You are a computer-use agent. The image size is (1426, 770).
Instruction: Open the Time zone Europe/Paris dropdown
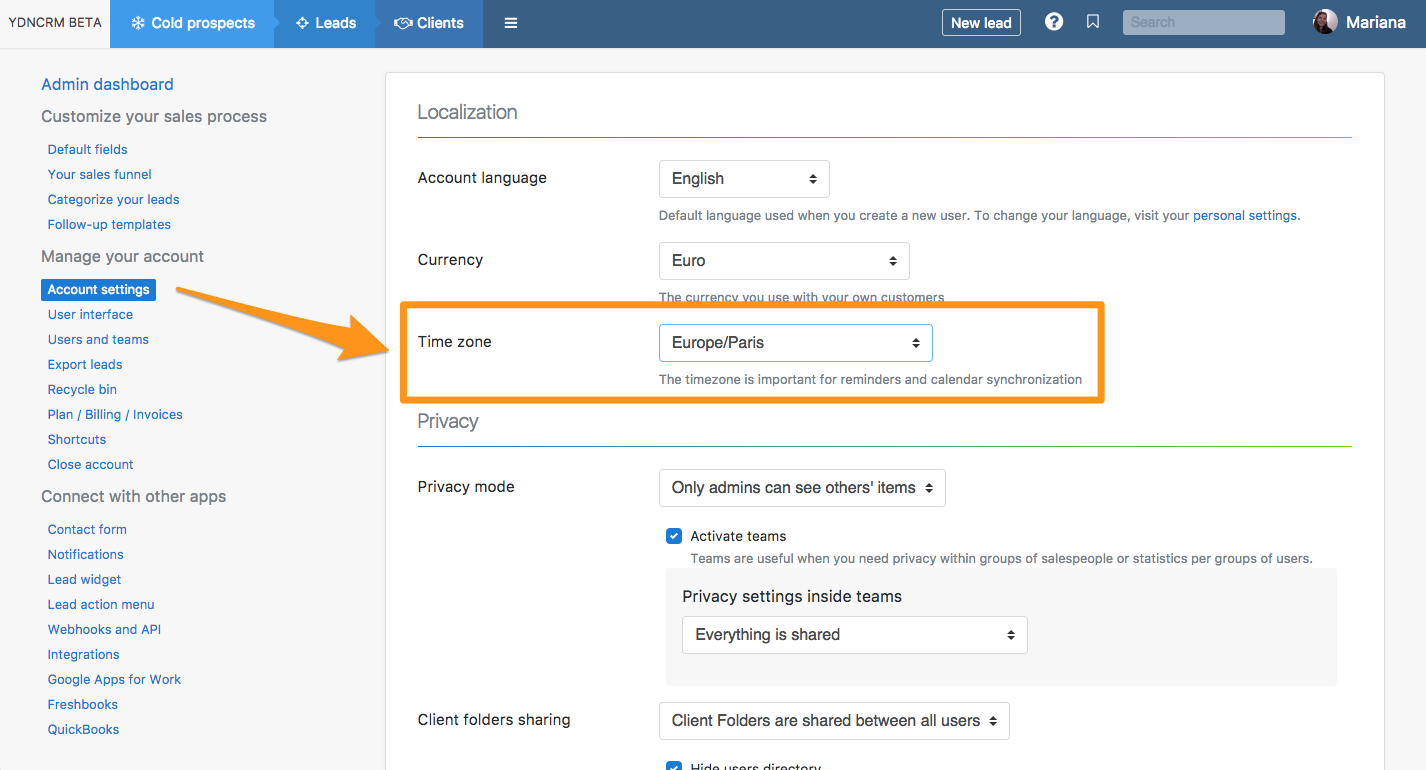(795, 343)
